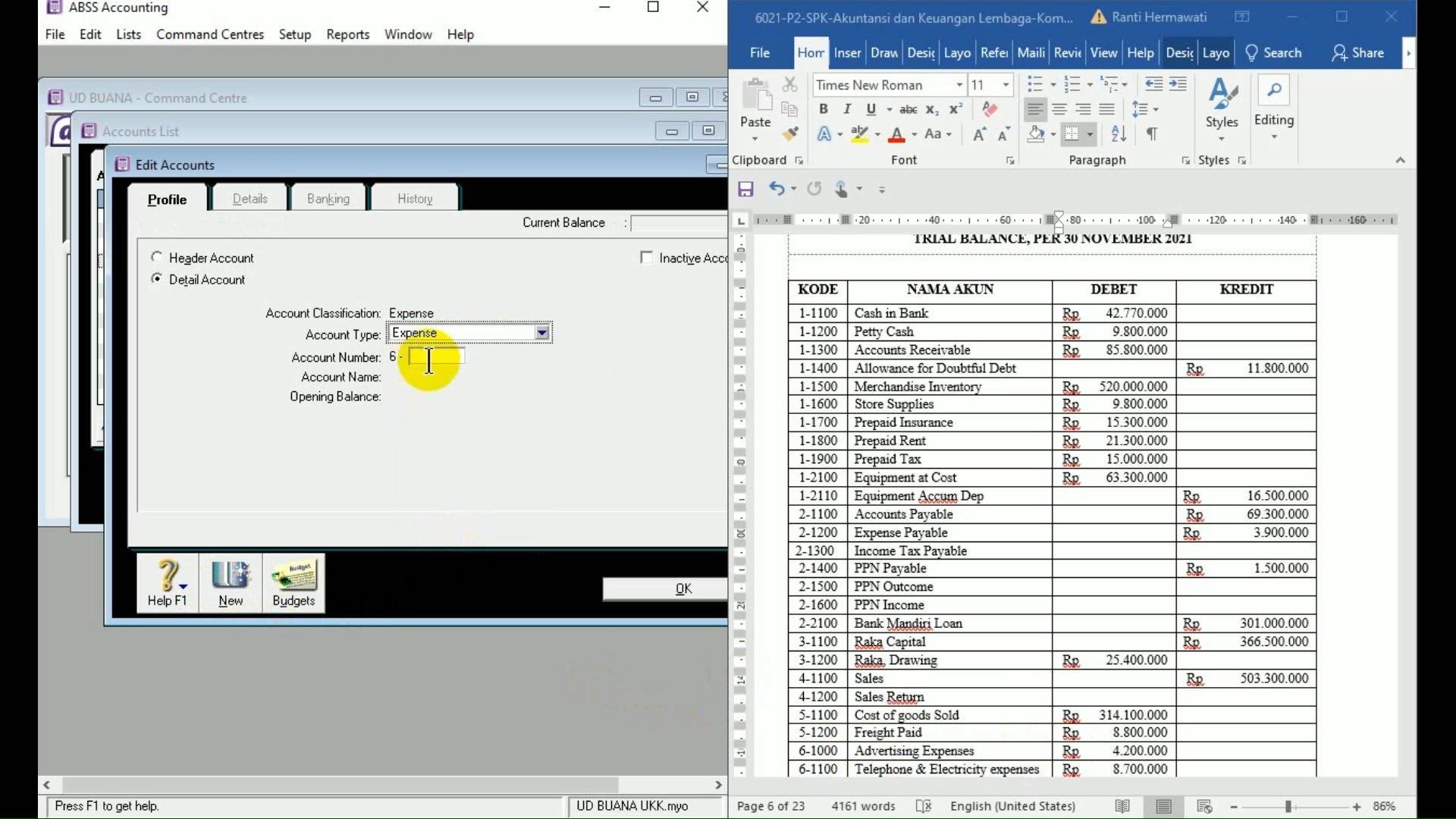Image resolution: width=1456 pixels, height=819 pixels.
Task: Justify paragraph text in Word
Action: 1107,109
